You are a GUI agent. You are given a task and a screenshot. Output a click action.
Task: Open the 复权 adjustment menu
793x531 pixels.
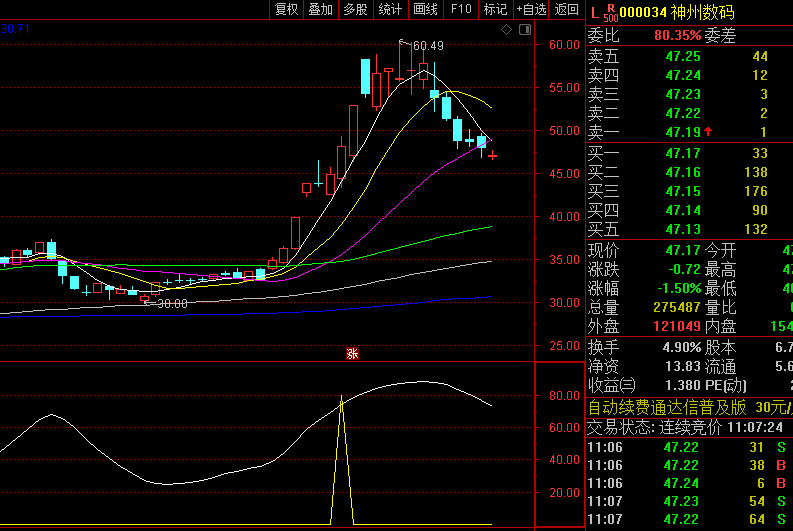(287, 10)
